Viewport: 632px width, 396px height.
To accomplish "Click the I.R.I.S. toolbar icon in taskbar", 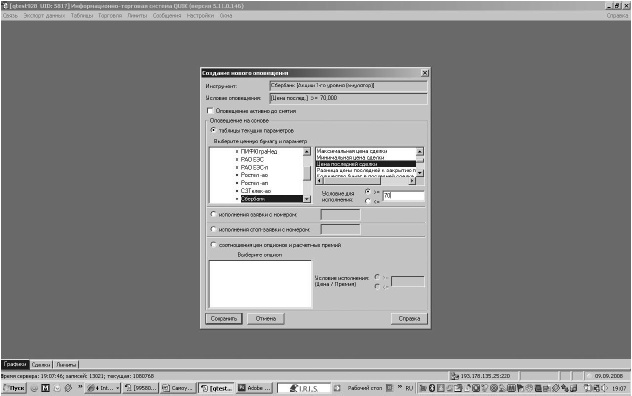I will [x=304, y=388].
